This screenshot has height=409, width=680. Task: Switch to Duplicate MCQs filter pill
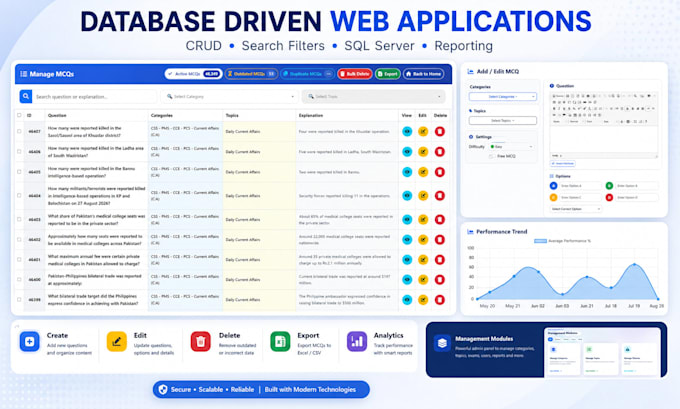tap(307, 74)
